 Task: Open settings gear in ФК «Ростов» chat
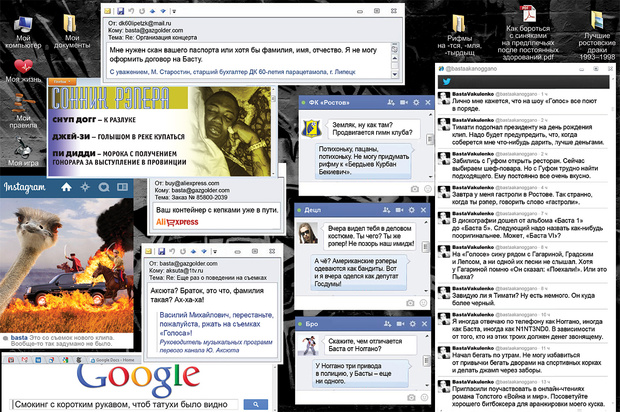point(416,102)
